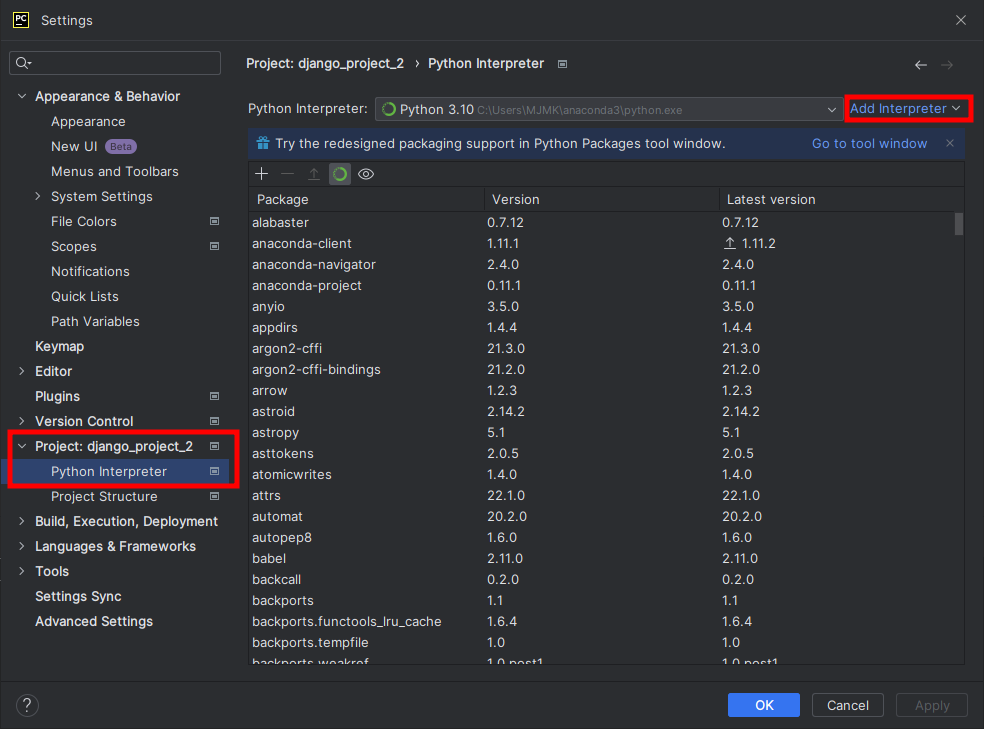The height and width of the screenshot is (729, 984).
Task: Click the Project: django_project_2 breadcrumb
Action: pos(325,63)
